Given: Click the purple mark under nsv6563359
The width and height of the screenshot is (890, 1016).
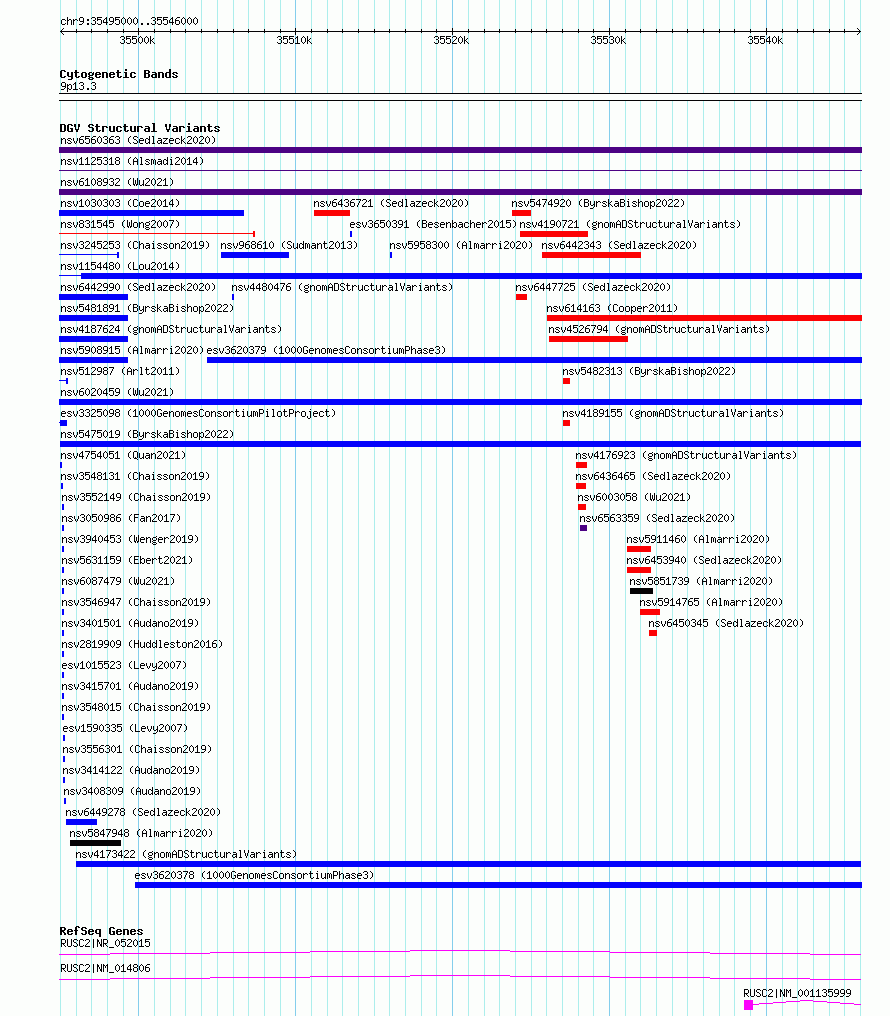Looking at the screenshot, I should click(584, 528).
